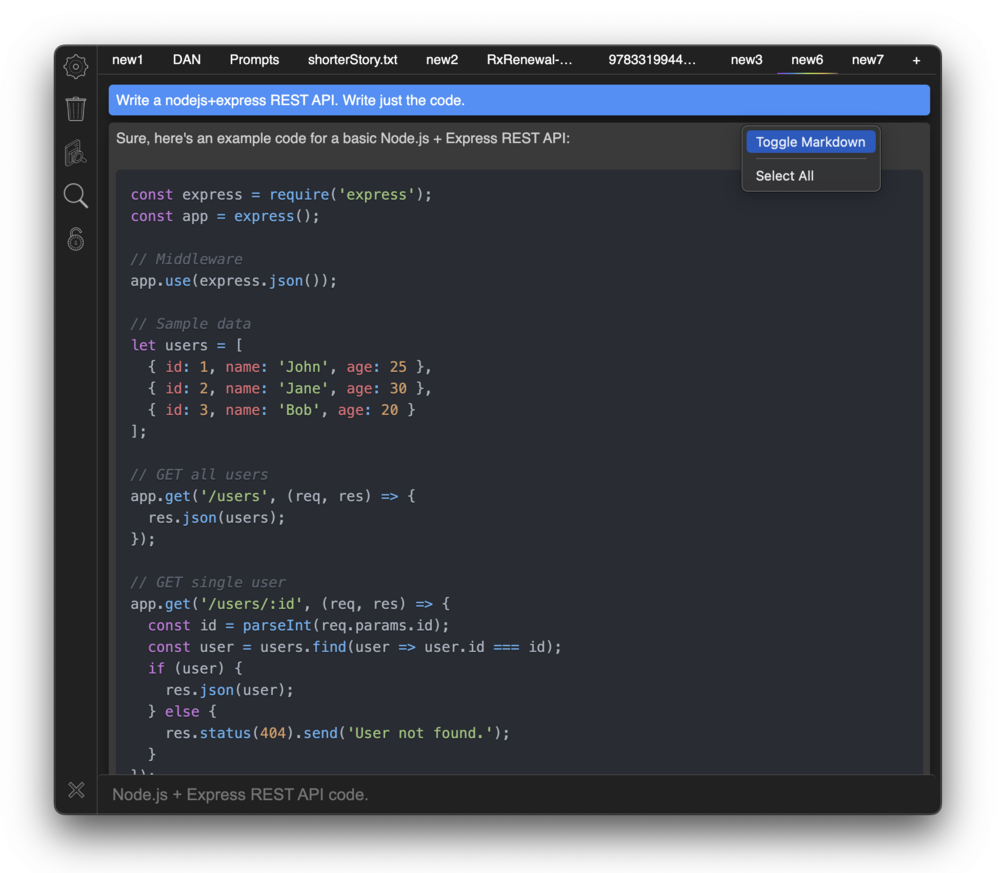The width and height of the screenshot is (1005, 873).
Task: Click the 'Sure, here's an example code' response text
Action: 343,138
